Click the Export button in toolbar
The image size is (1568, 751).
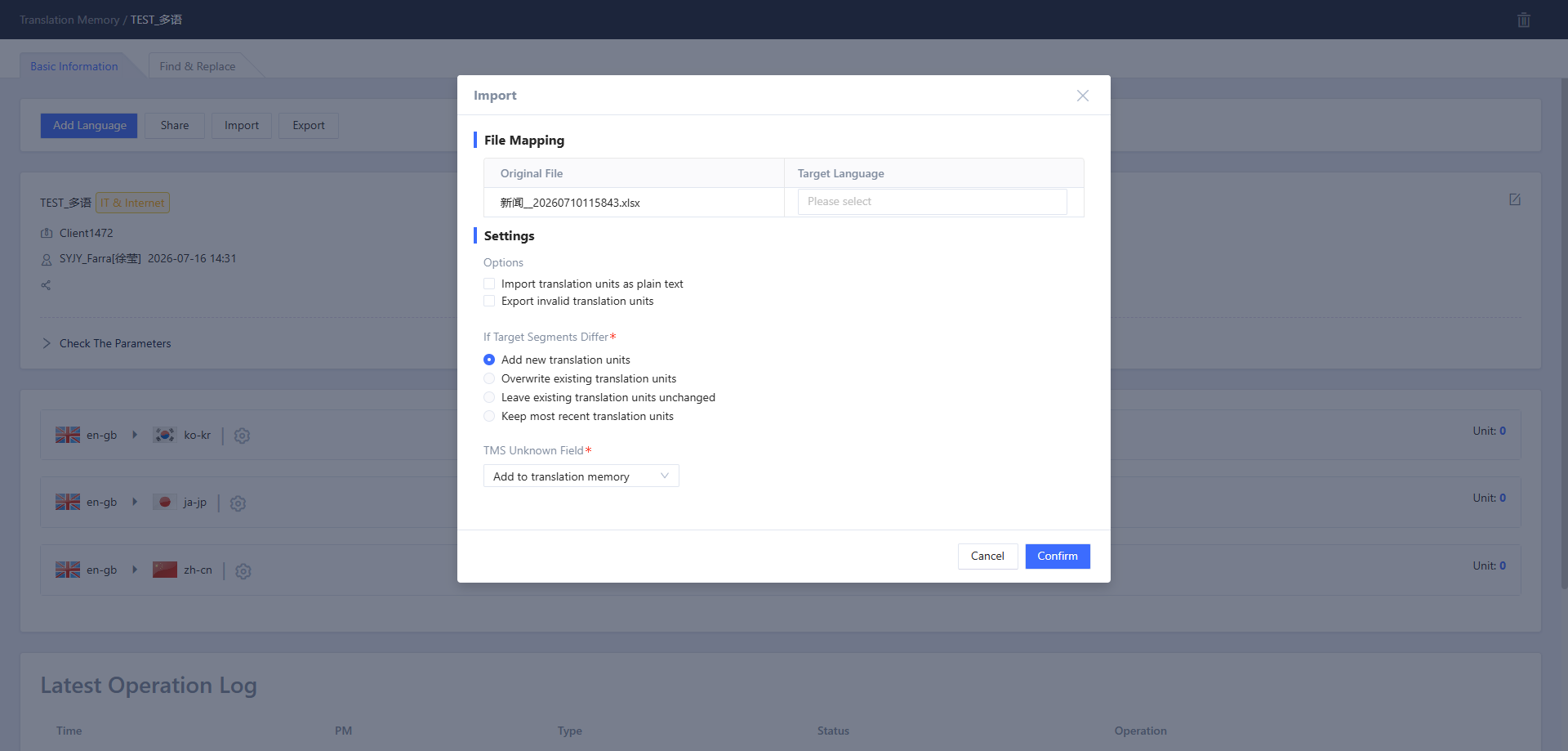pyautogui.click(x=309, y=126)
